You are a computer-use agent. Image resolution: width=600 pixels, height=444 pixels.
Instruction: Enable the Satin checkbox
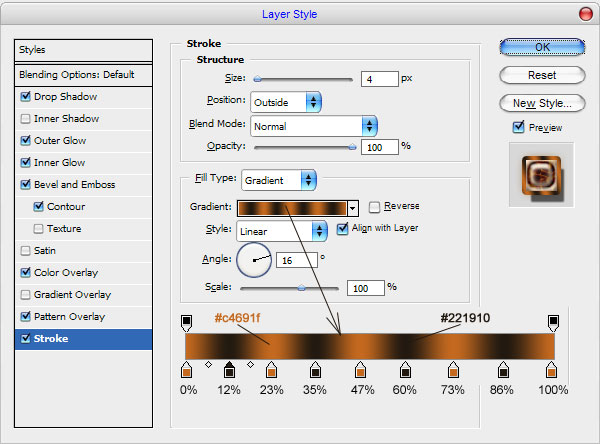click(26, 251)
